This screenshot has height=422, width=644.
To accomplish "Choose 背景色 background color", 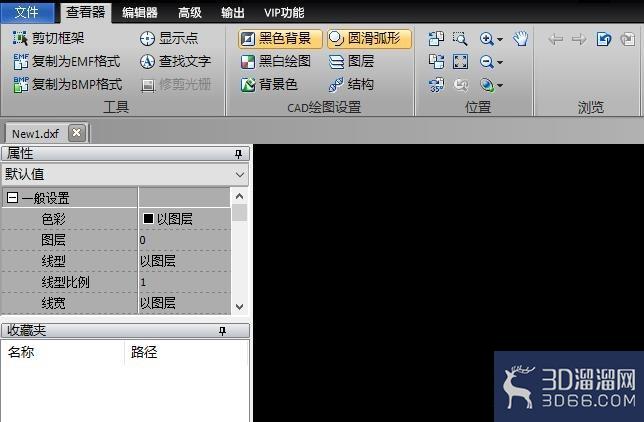I will 269,85.
